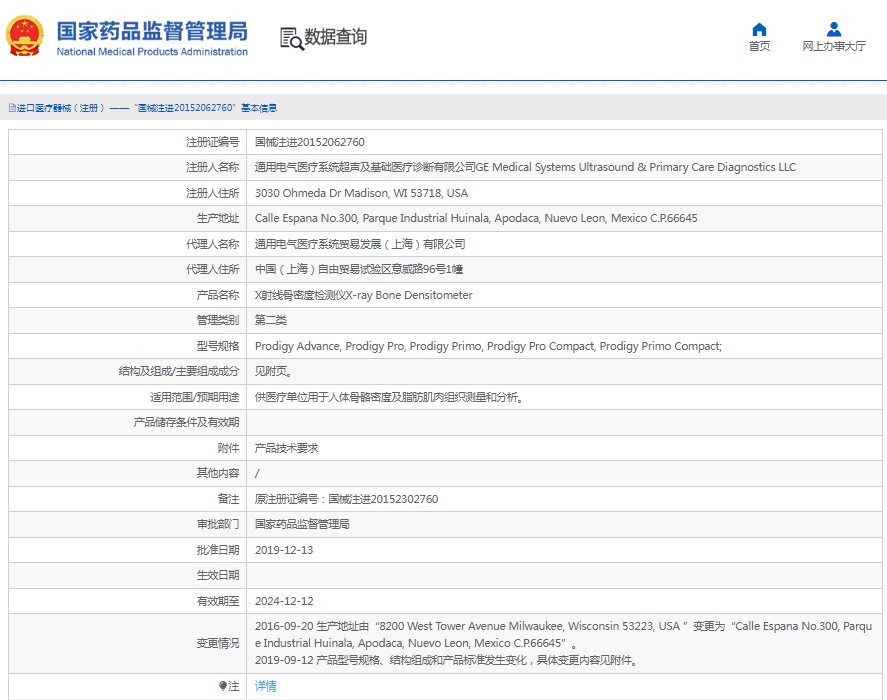Click 网上办事大厅 label
Image resolution: width=887 pixels, height=700 pixels.
point(834,46)
